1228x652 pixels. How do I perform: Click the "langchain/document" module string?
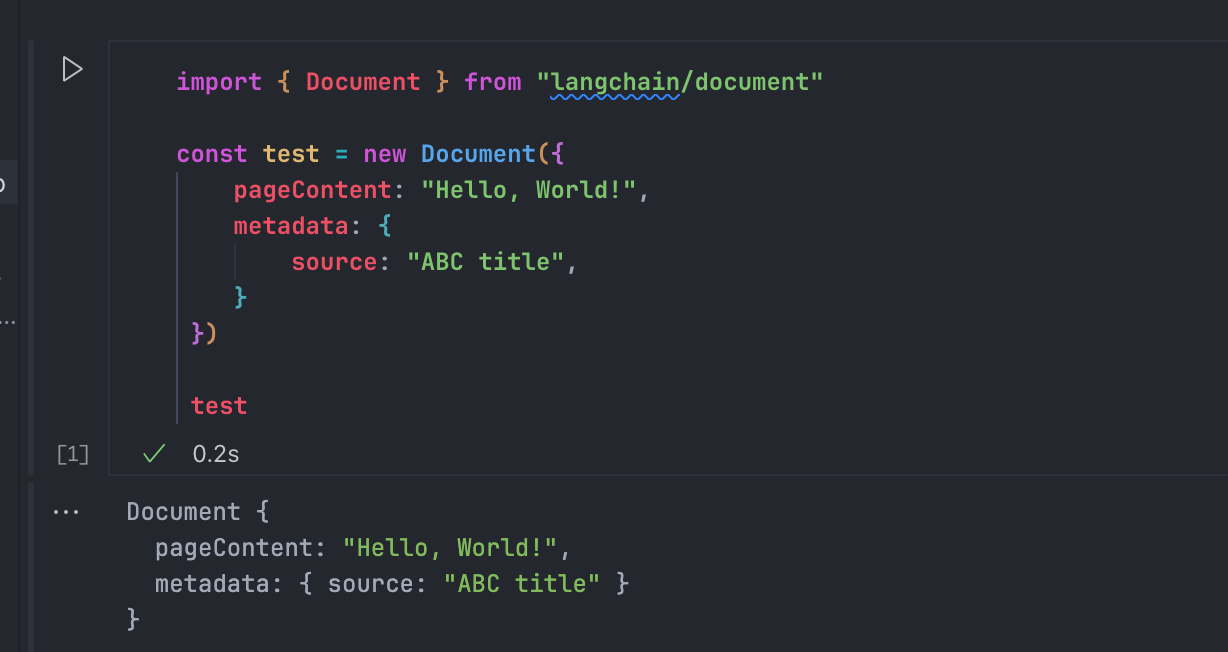click(686, 82)
